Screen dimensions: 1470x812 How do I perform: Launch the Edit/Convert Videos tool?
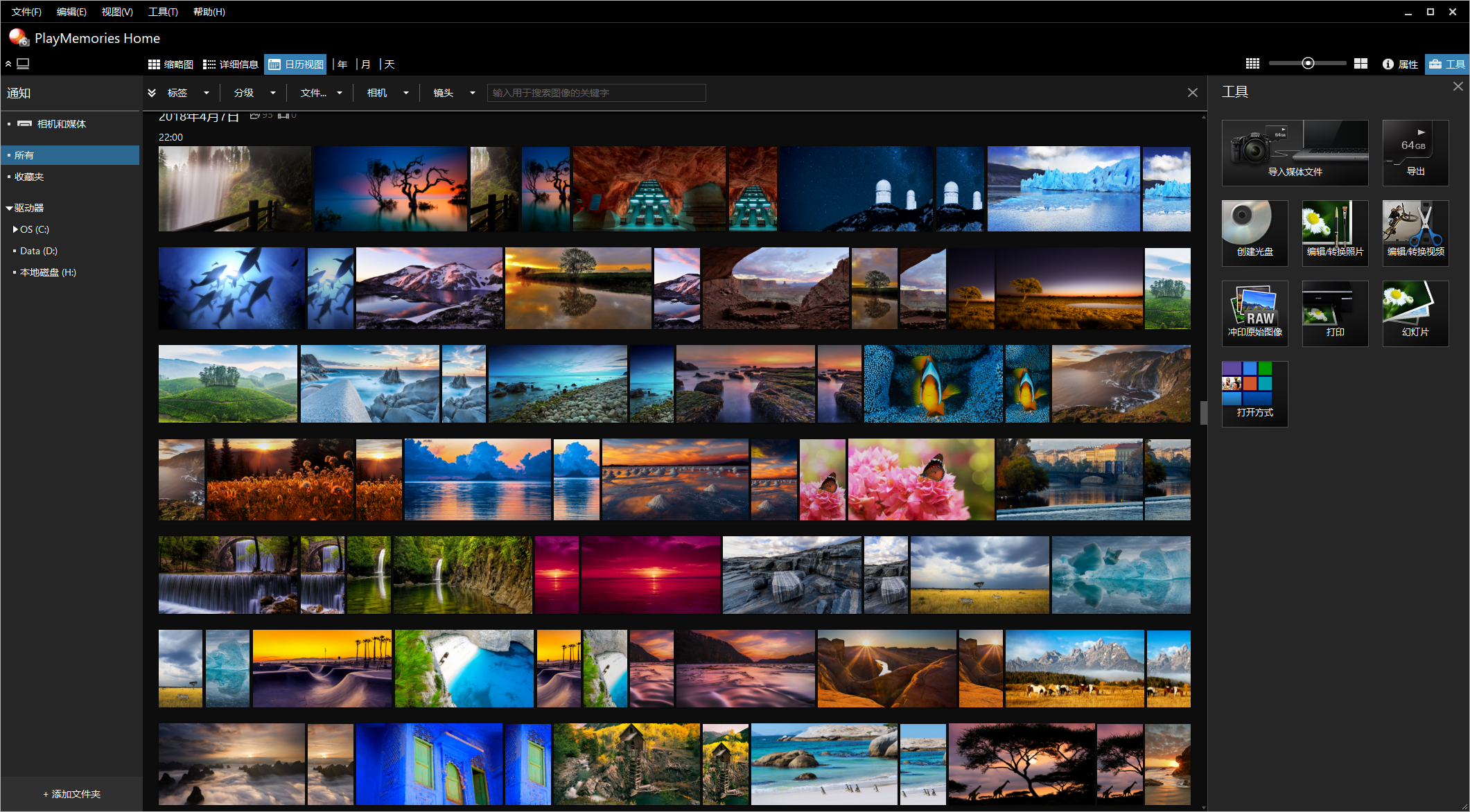[x=1415, y=233]
